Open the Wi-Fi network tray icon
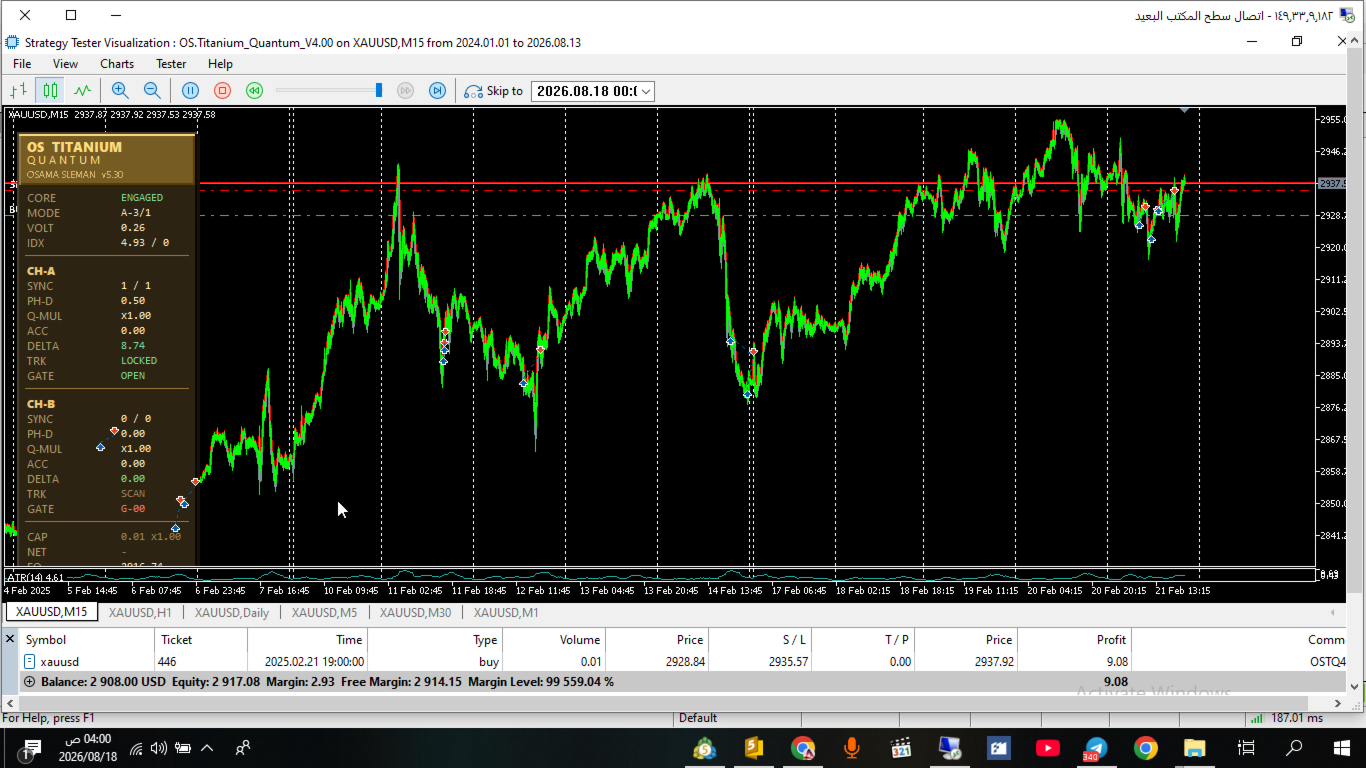Viewport: 1366px width, 768px height. click(136, 748)
